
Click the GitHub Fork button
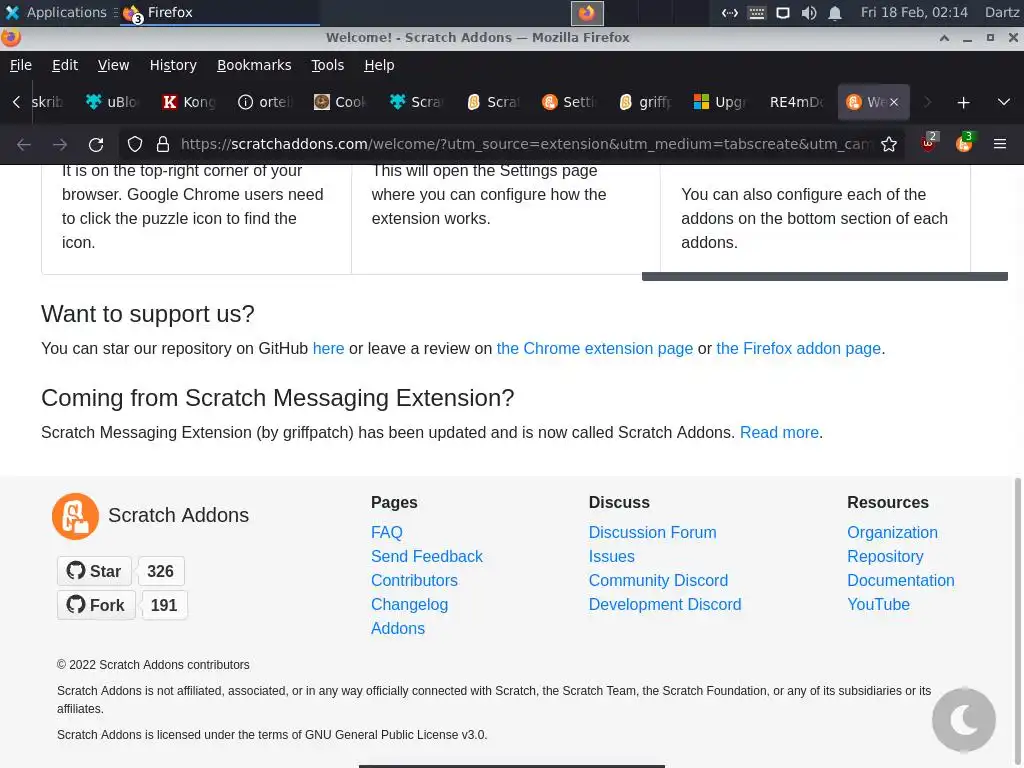coord(96,605)
